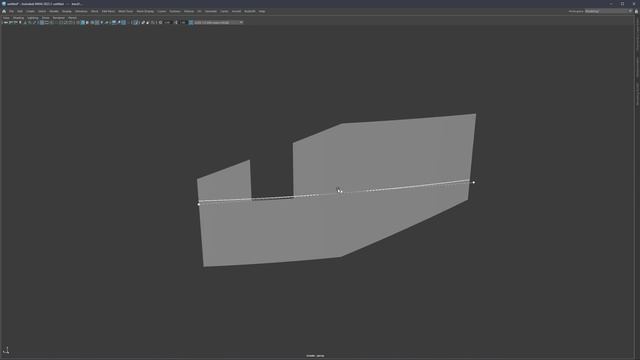Open the Curves menu
The height and width of the screenshot is (360, 640).
coord(162,11)
